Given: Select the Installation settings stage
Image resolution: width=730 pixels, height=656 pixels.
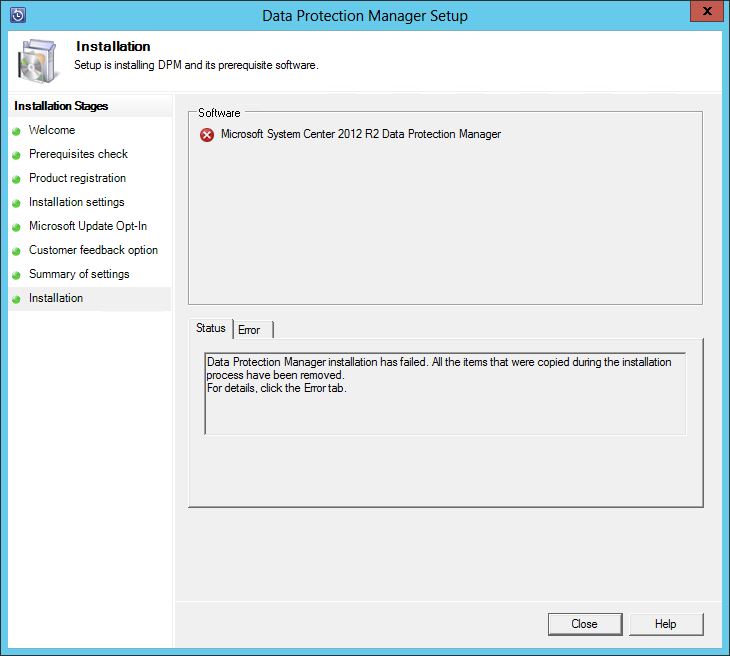Looking at the screenshot, I should pyautogui.click(x=77, y=202).
